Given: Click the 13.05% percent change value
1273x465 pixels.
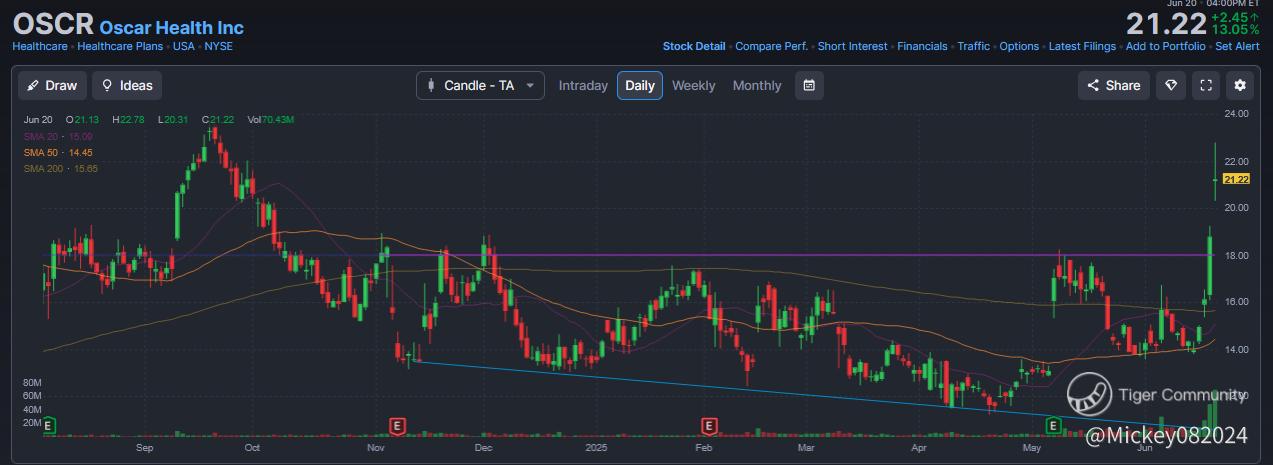Looking at the screenshot, I should 1235,30.
